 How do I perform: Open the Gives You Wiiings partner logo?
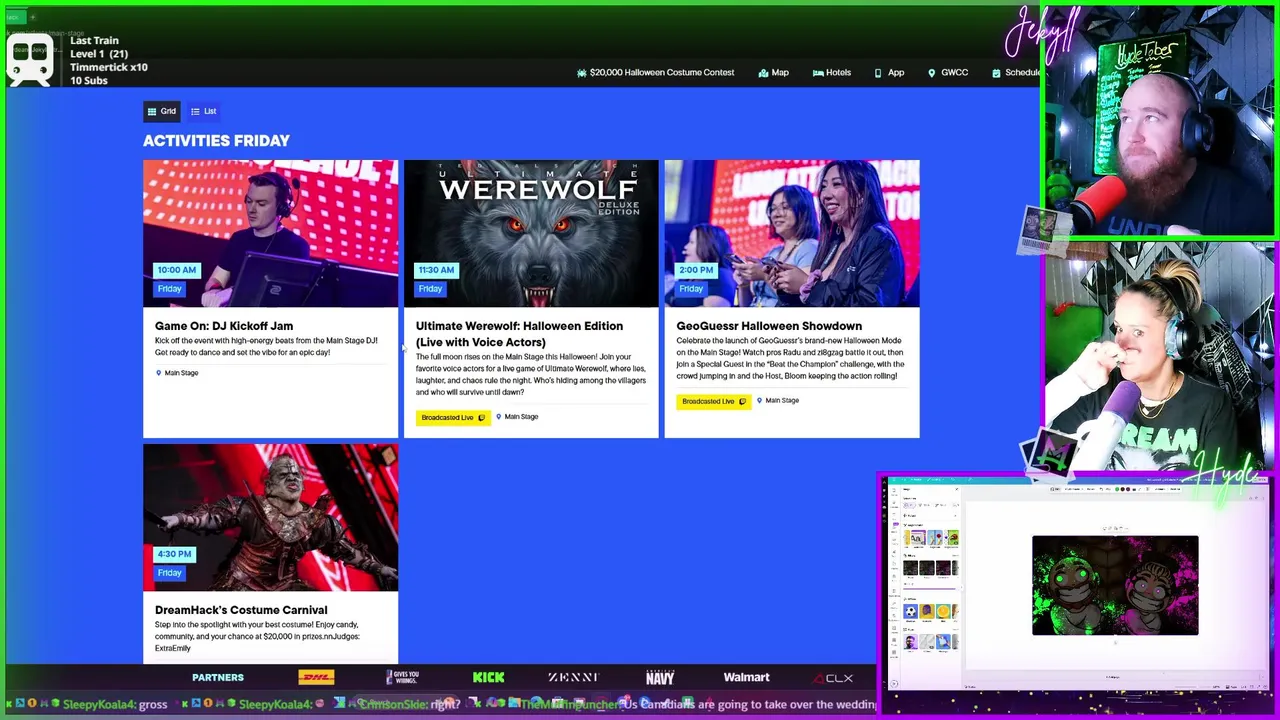point(402,678)
